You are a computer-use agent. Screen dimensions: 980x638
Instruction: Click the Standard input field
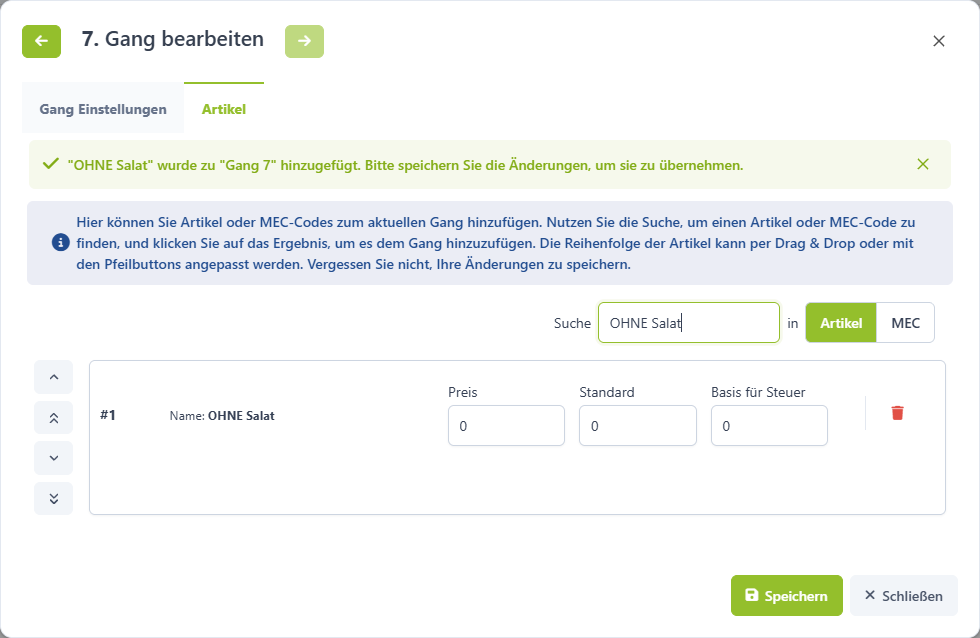(x=638, y=426)
